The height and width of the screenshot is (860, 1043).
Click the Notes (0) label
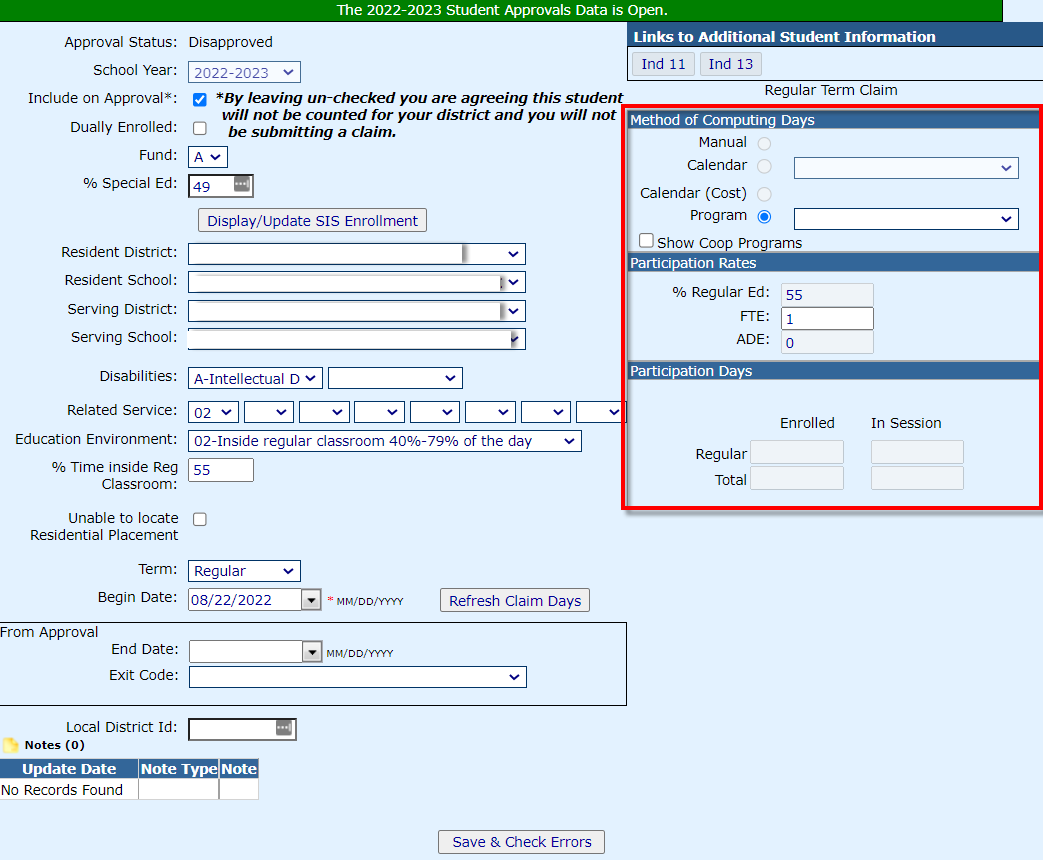[55, 745]
